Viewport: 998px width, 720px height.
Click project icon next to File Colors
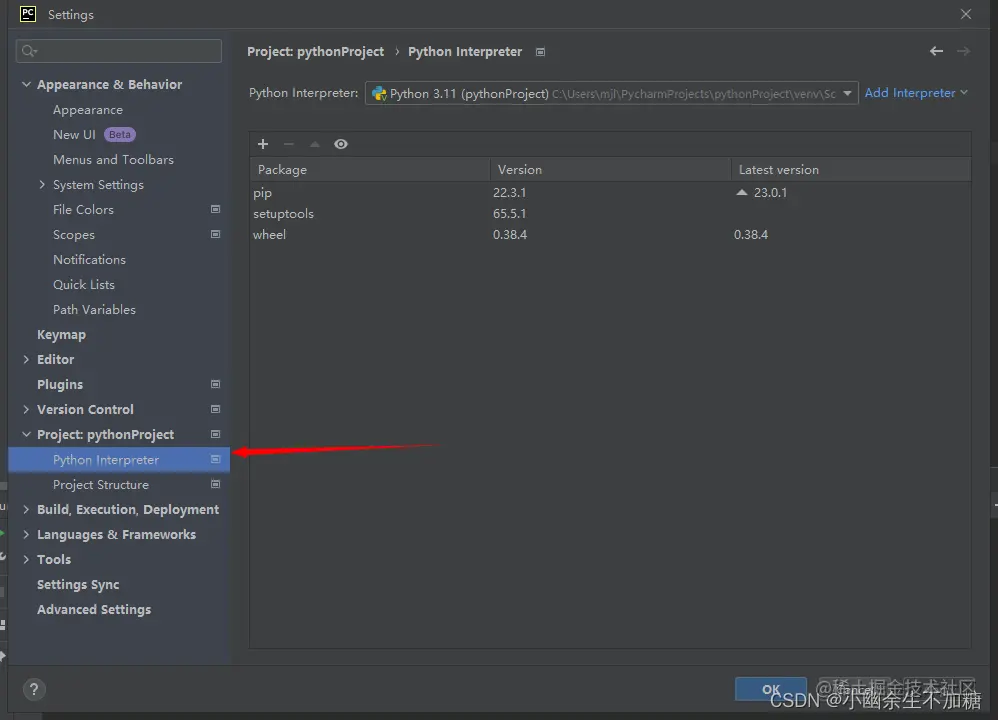(215, 209)
